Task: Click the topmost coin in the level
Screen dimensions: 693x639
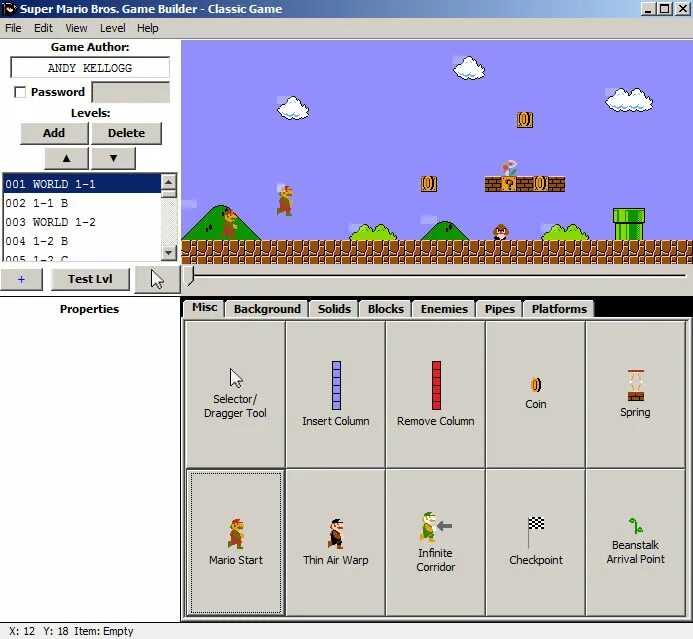Action: 525,120
